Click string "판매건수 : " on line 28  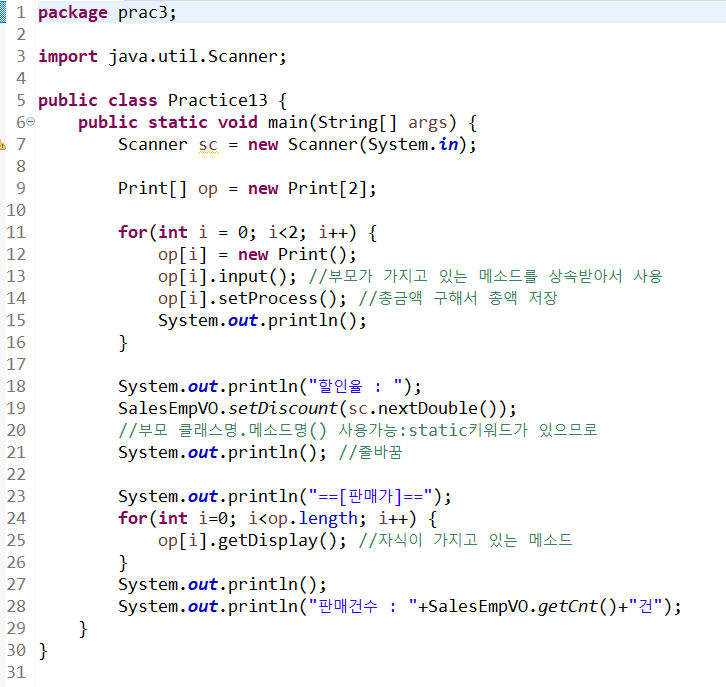coord(363,606)
